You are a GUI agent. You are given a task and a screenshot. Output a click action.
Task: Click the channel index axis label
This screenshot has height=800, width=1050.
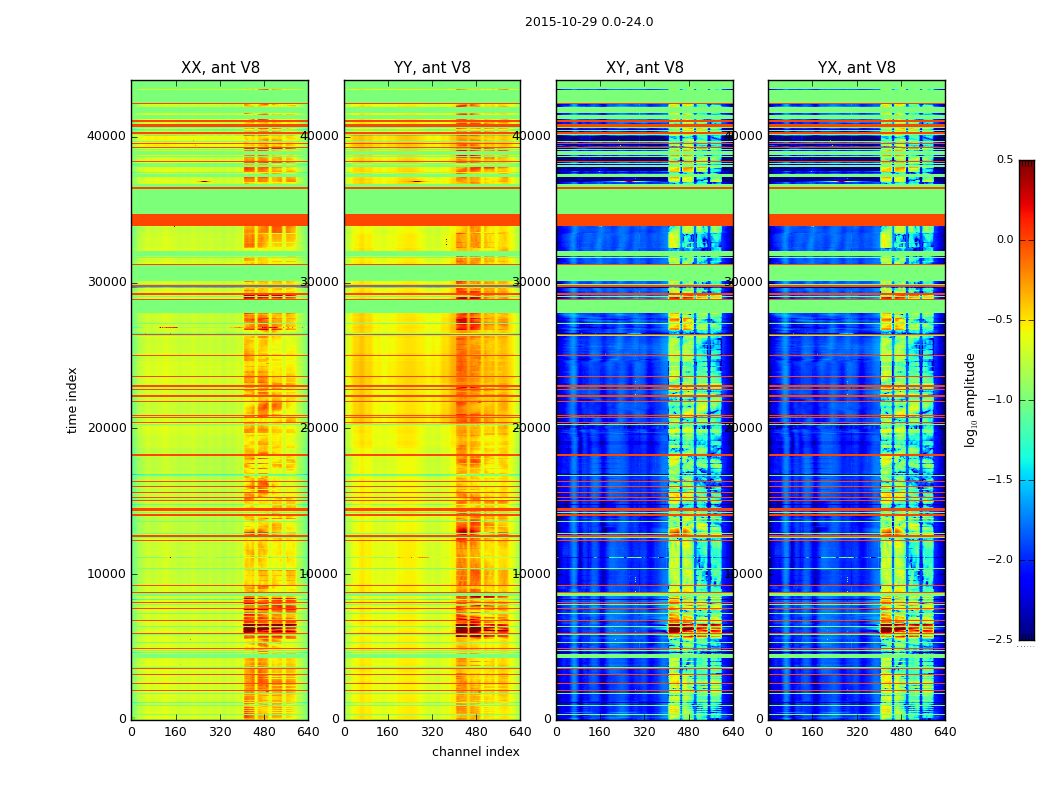click(x=475, y=752)
